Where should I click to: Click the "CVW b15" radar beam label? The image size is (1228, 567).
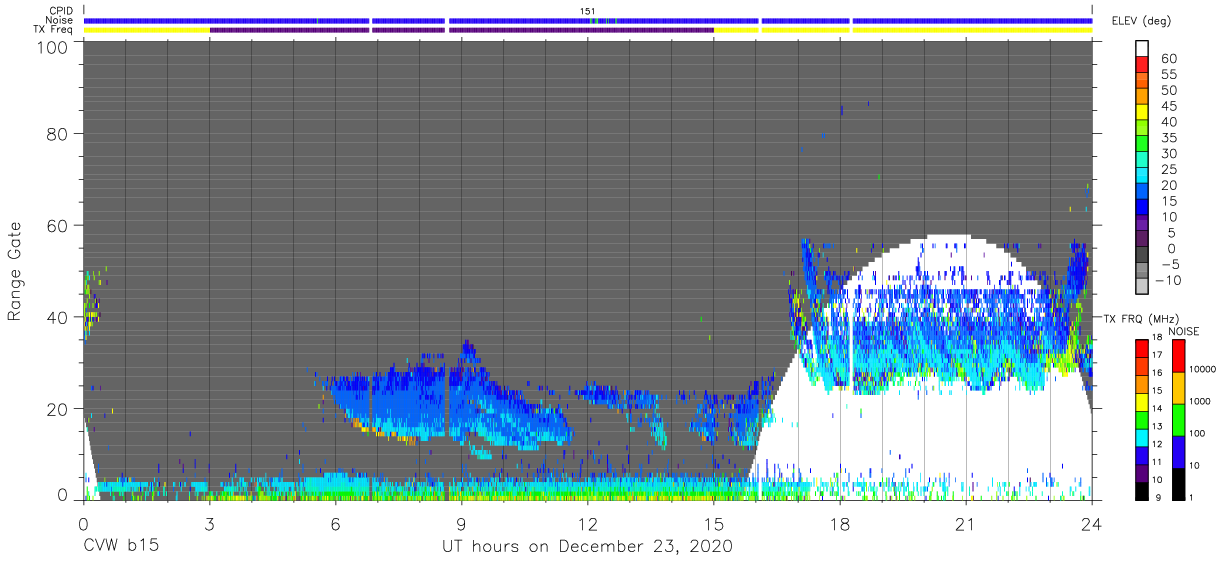121,547
